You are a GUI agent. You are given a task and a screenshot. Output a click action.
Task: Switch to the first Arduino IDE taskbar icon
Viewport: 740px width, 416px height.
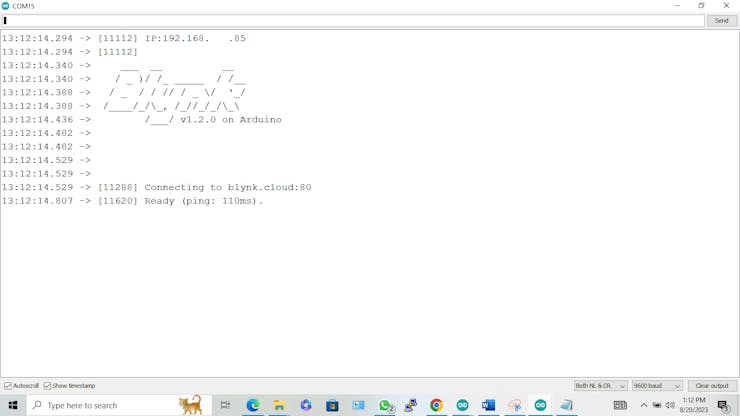tap(462, 405)
